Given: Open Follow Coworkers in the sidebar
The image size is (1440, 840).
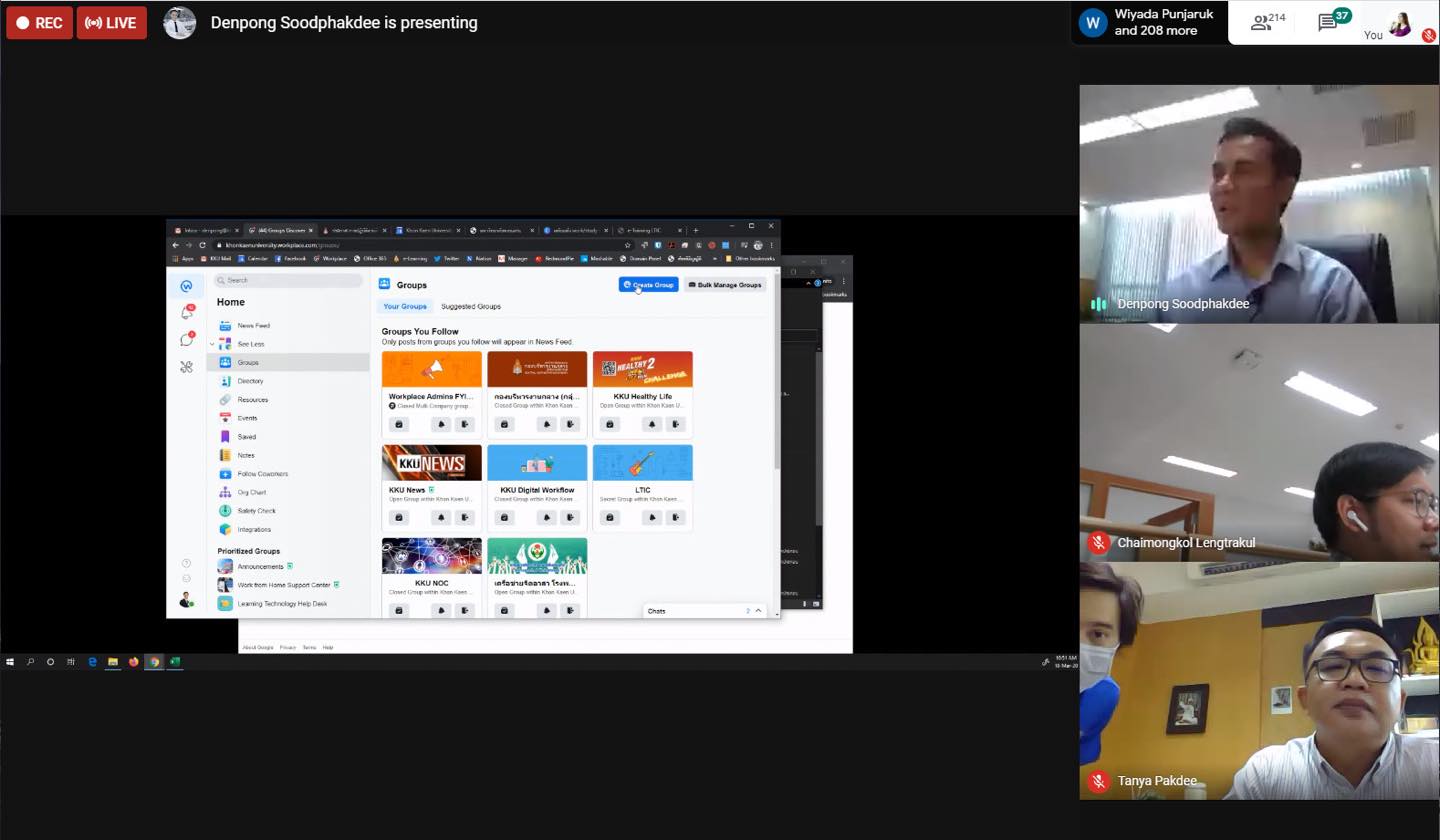Looking at the screenshot, I should [x=288, y=474].
